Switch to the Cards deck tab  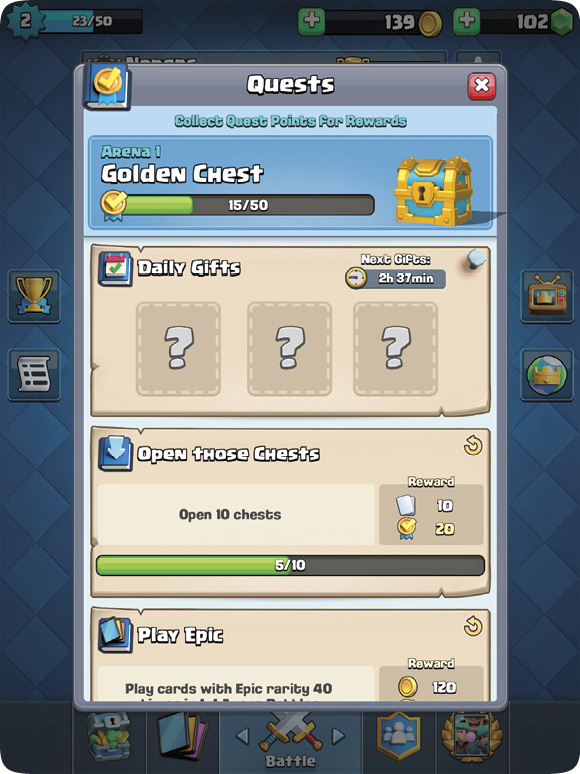pos(183,737)
